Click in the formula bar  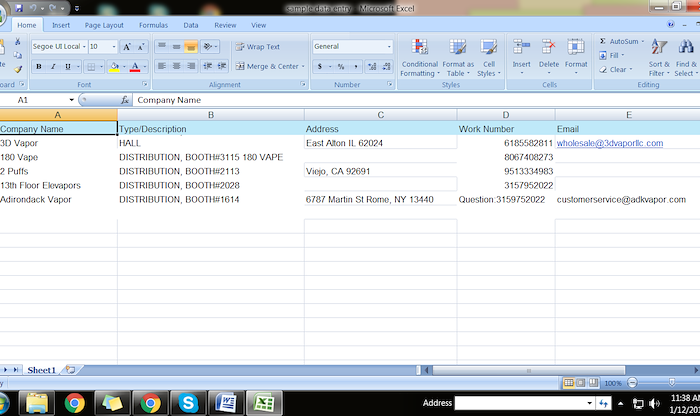coord(415,100)
